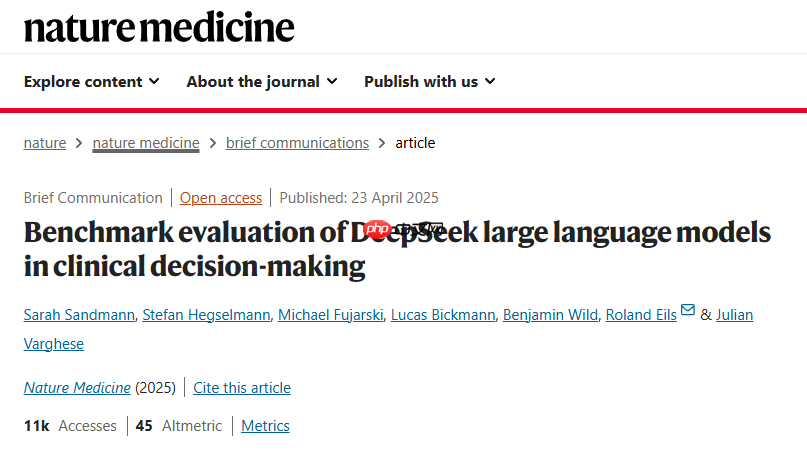The width and height of the screenshot is (807, 459).
Task: Click the nature medicine logo
Action: (x=159, y=27)
